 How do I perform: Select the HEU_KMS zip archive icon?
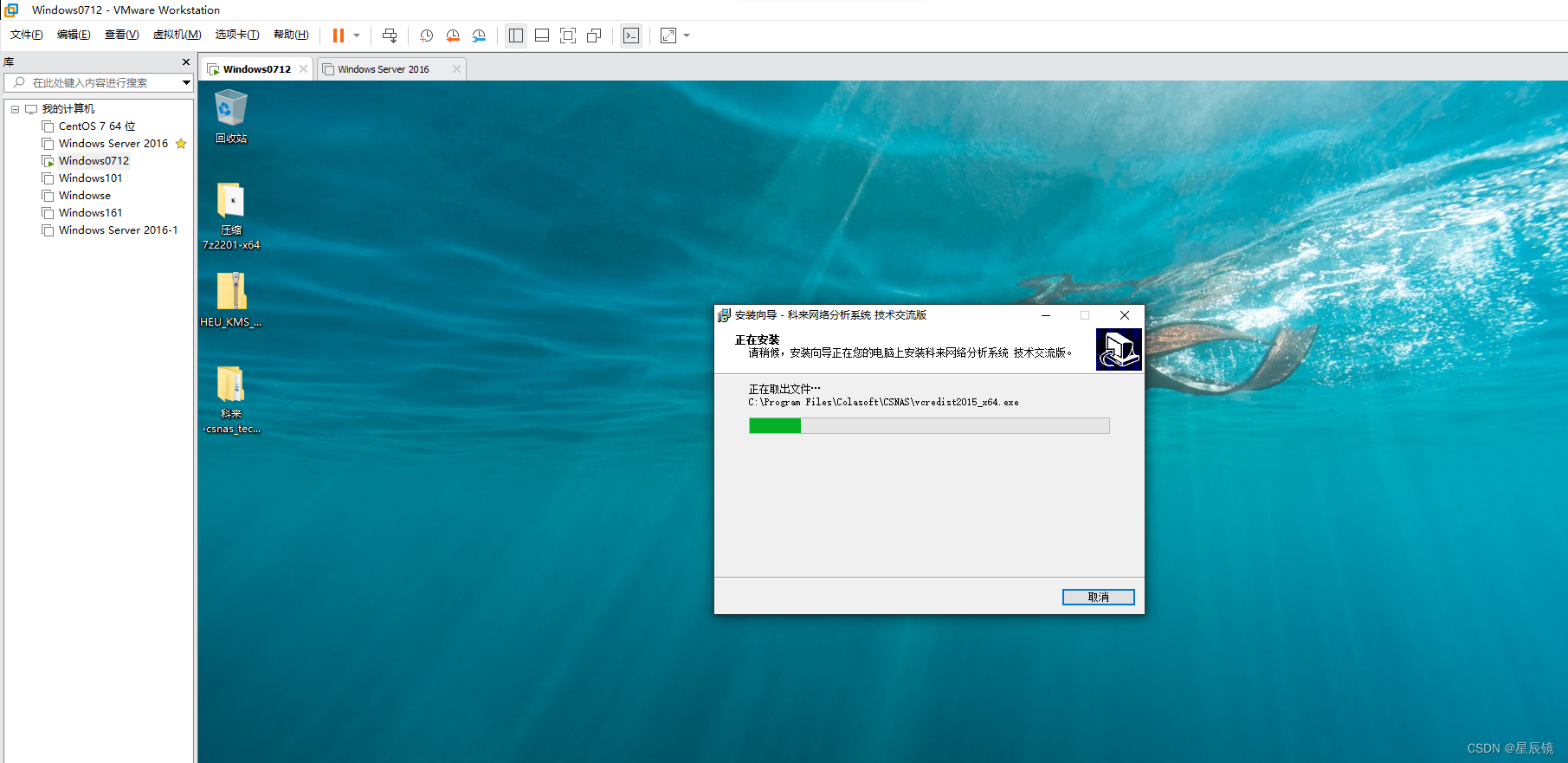[231, 300]
